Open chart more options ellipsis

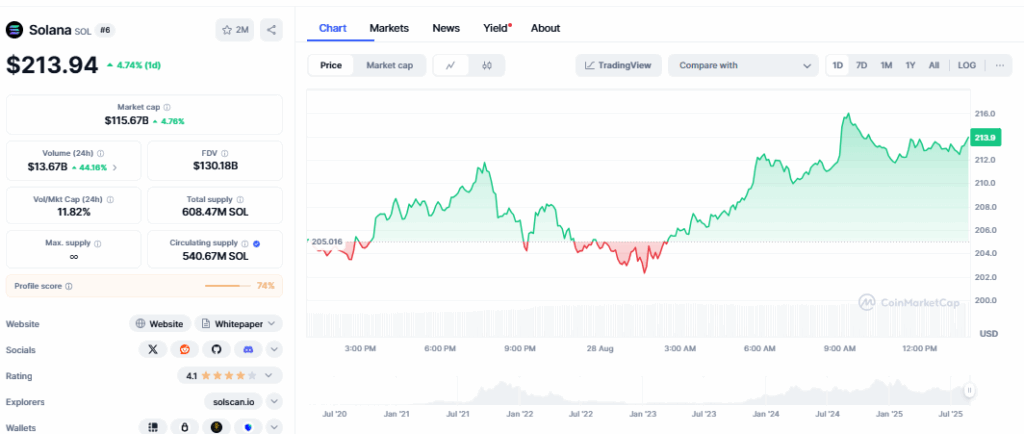click(x=1000, y=65)
